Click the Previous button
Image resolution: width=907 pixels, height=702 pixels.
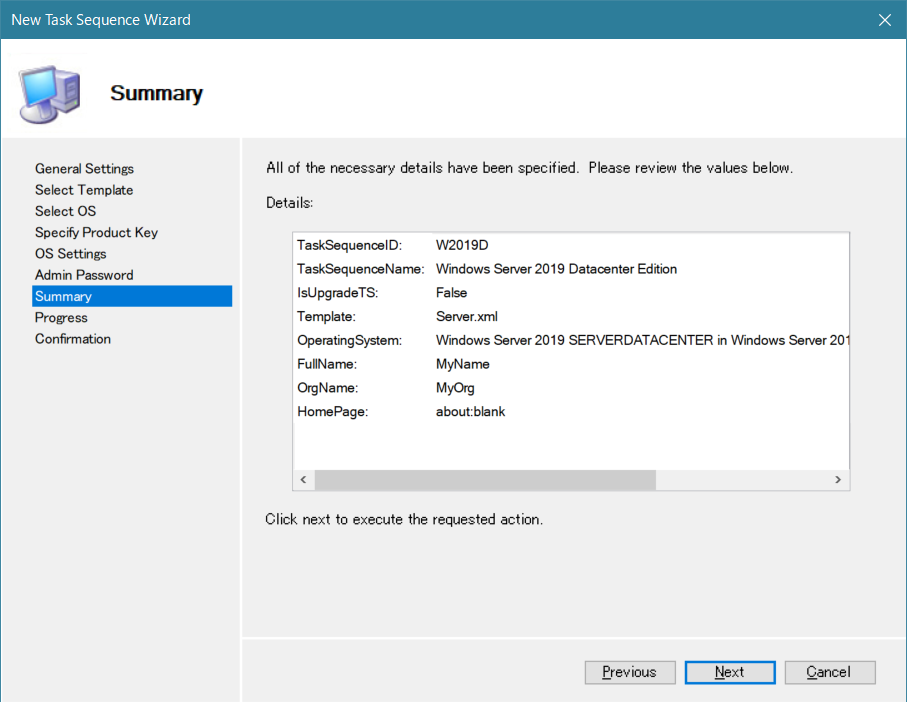coord(630,672)
